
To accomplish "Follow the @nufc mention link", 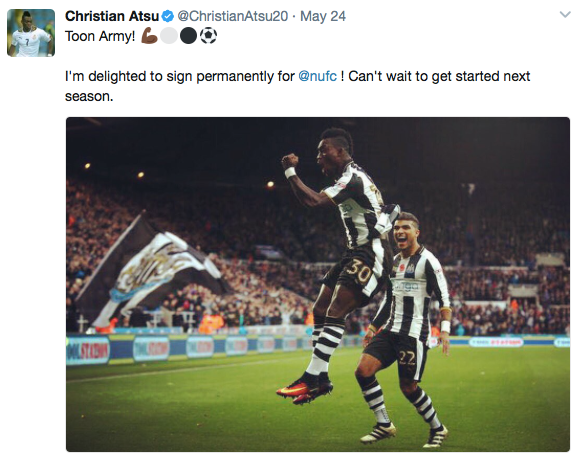I will (317, 76).
